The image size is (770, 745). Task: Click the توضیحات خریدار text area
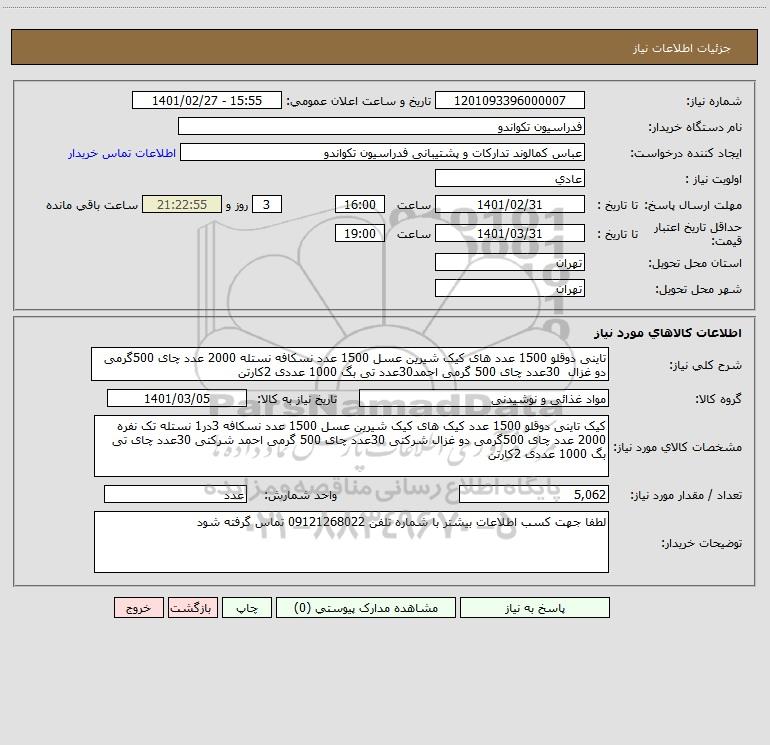point(351,542)
